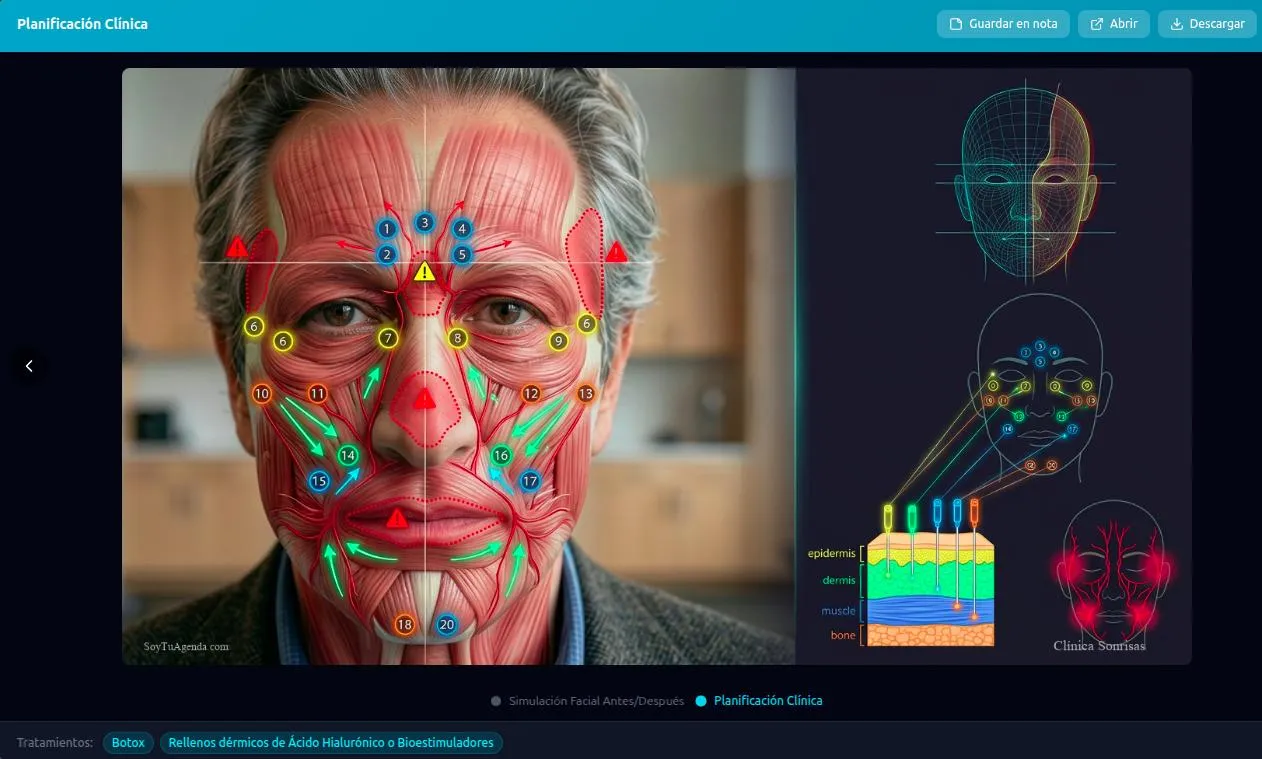Image resolution: width=1262 pixels, height=759 pixels.
Task: Click the Botox treatment tag
Action: [128, 743]
